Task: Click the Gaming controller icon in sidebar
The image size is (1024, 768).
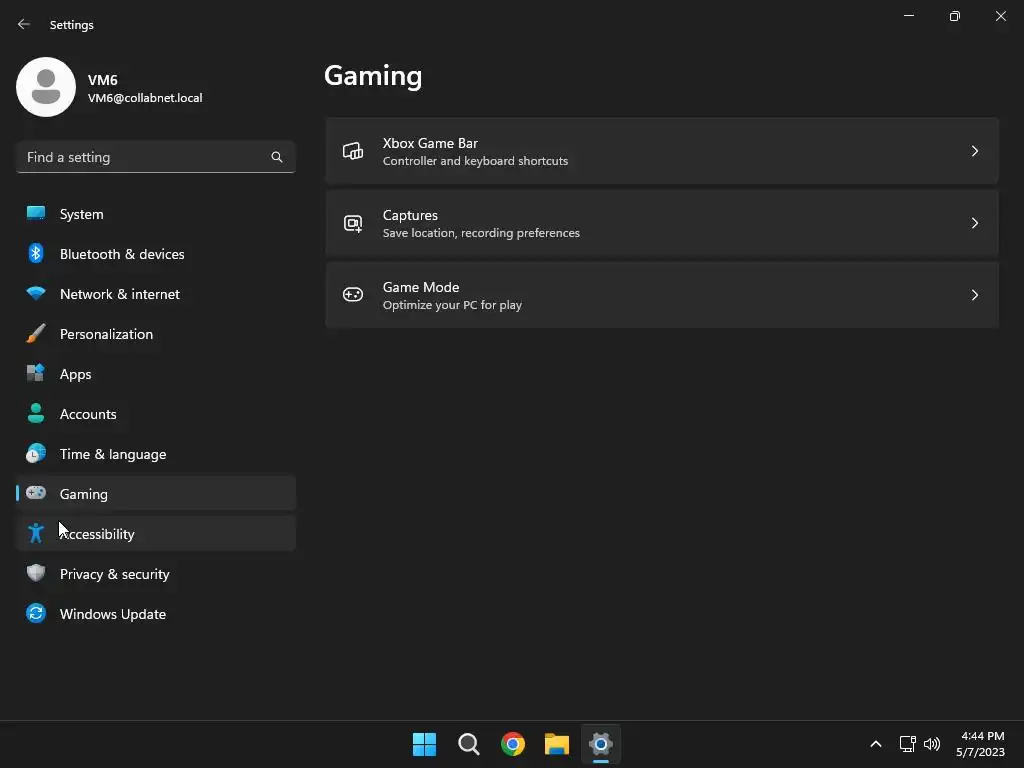Action: (36, 493)
